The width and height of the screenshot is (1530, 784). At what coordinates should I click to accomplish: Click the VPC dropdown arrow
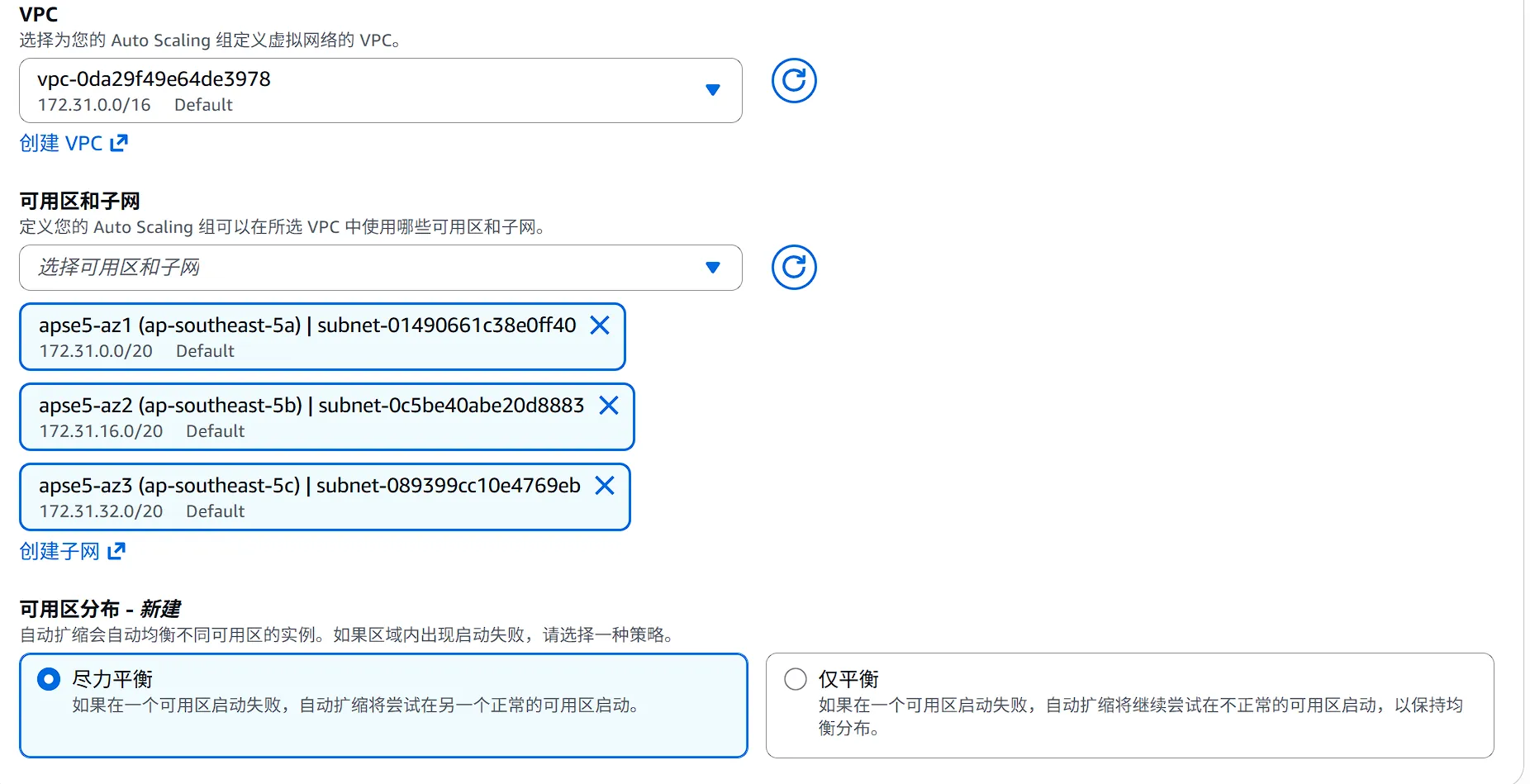point(712,90)
